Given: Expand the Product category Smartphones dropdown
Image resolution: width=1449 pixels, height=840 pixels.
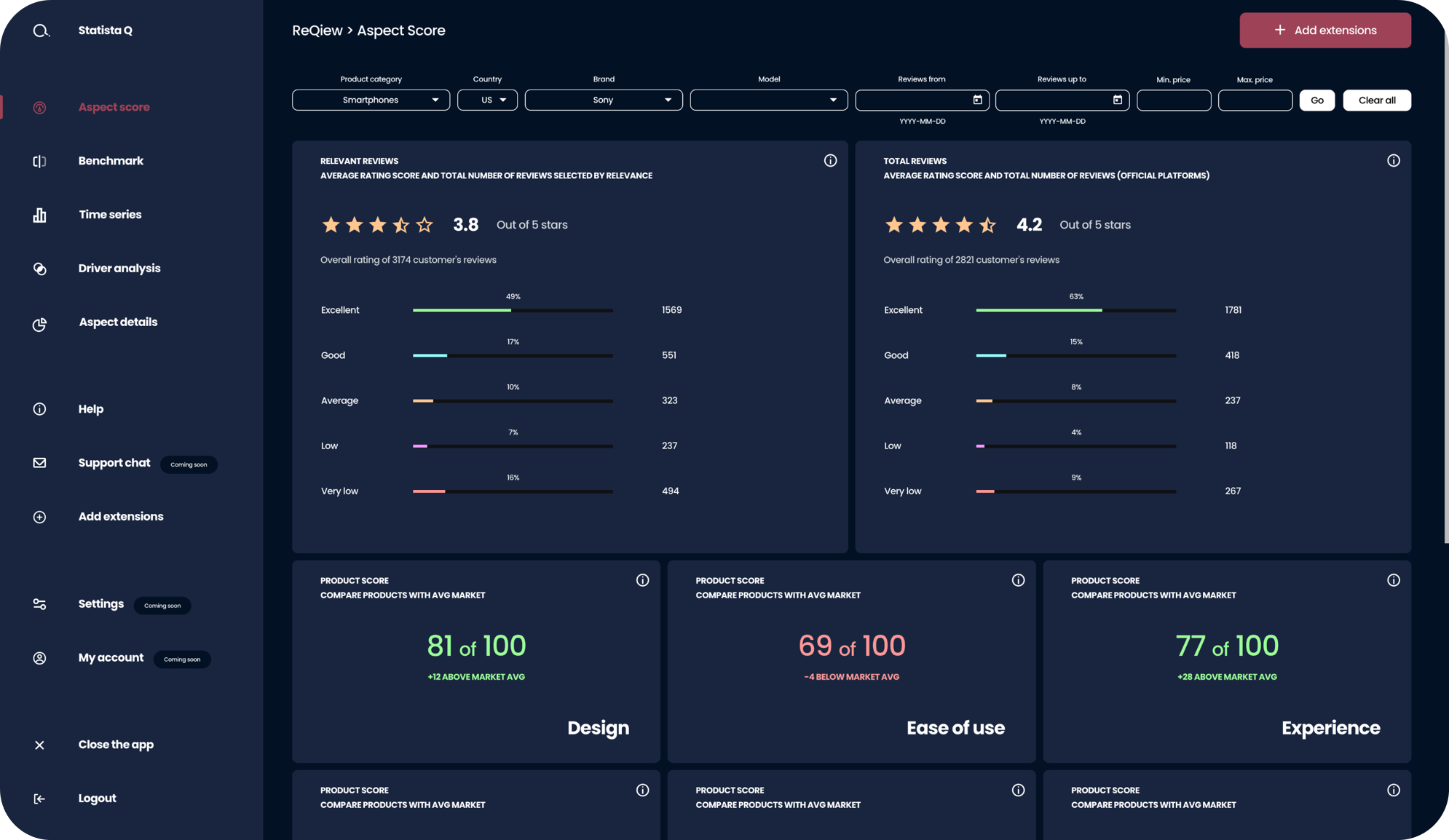Looking at the screenshot, I should point(371,100).
